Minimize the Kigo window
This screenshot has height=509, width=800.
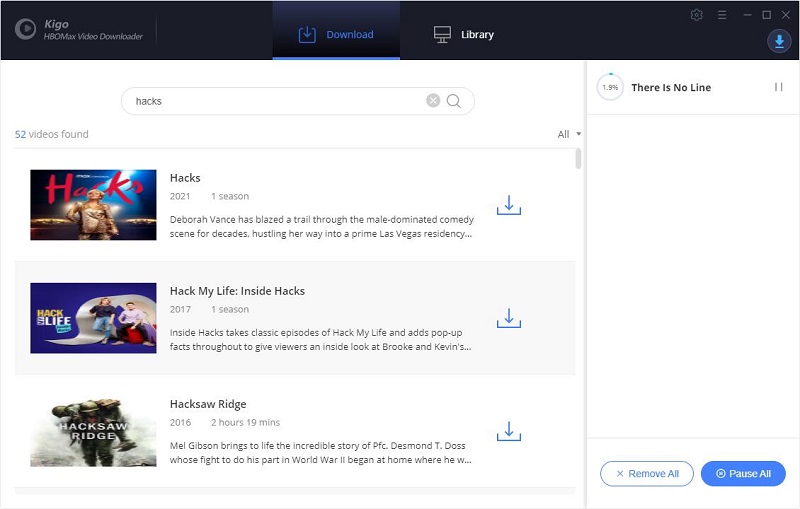pos(747,15)
